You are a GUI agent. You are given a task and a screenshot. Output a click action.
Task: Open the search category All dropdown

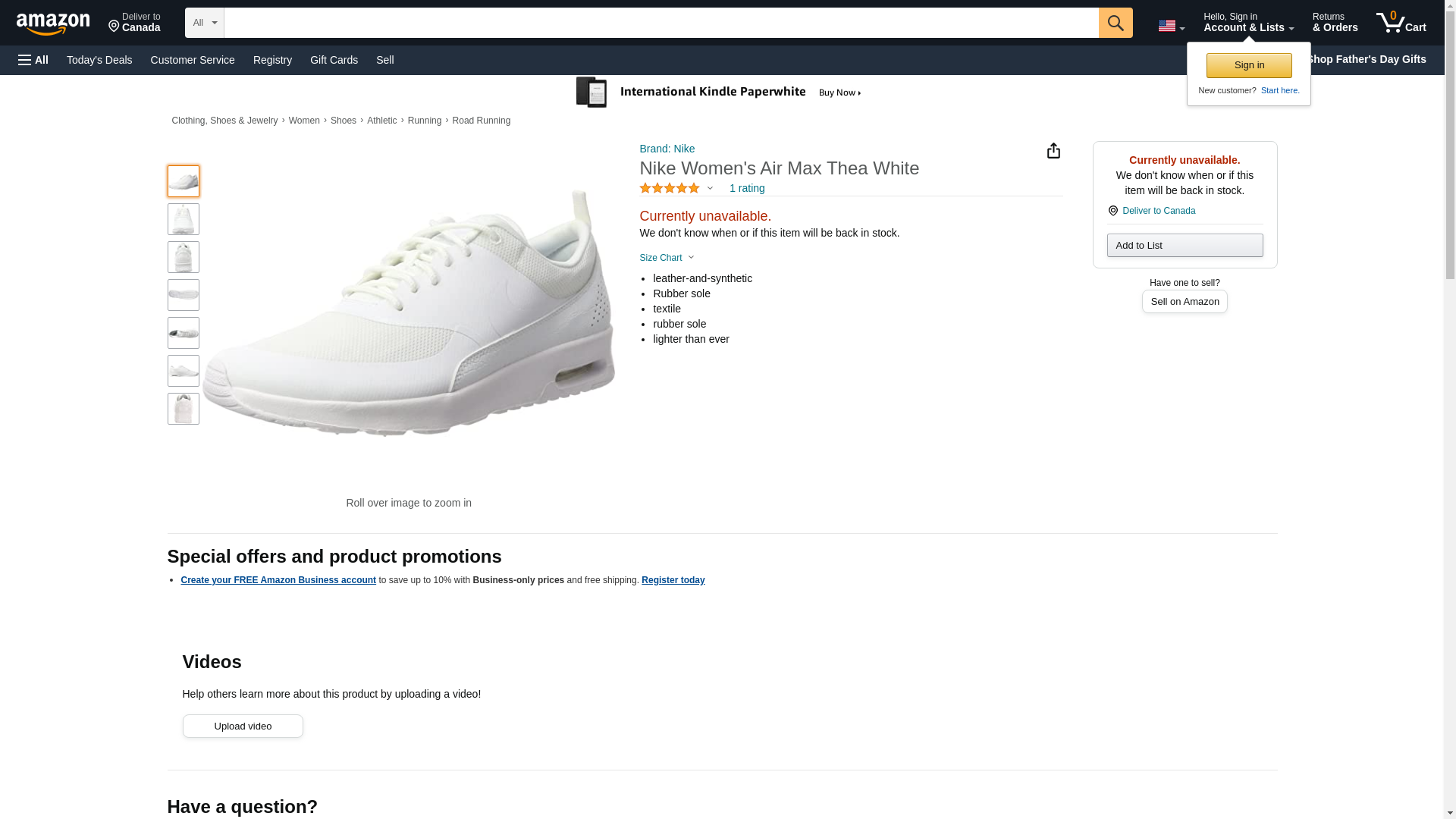pos(204,23)
